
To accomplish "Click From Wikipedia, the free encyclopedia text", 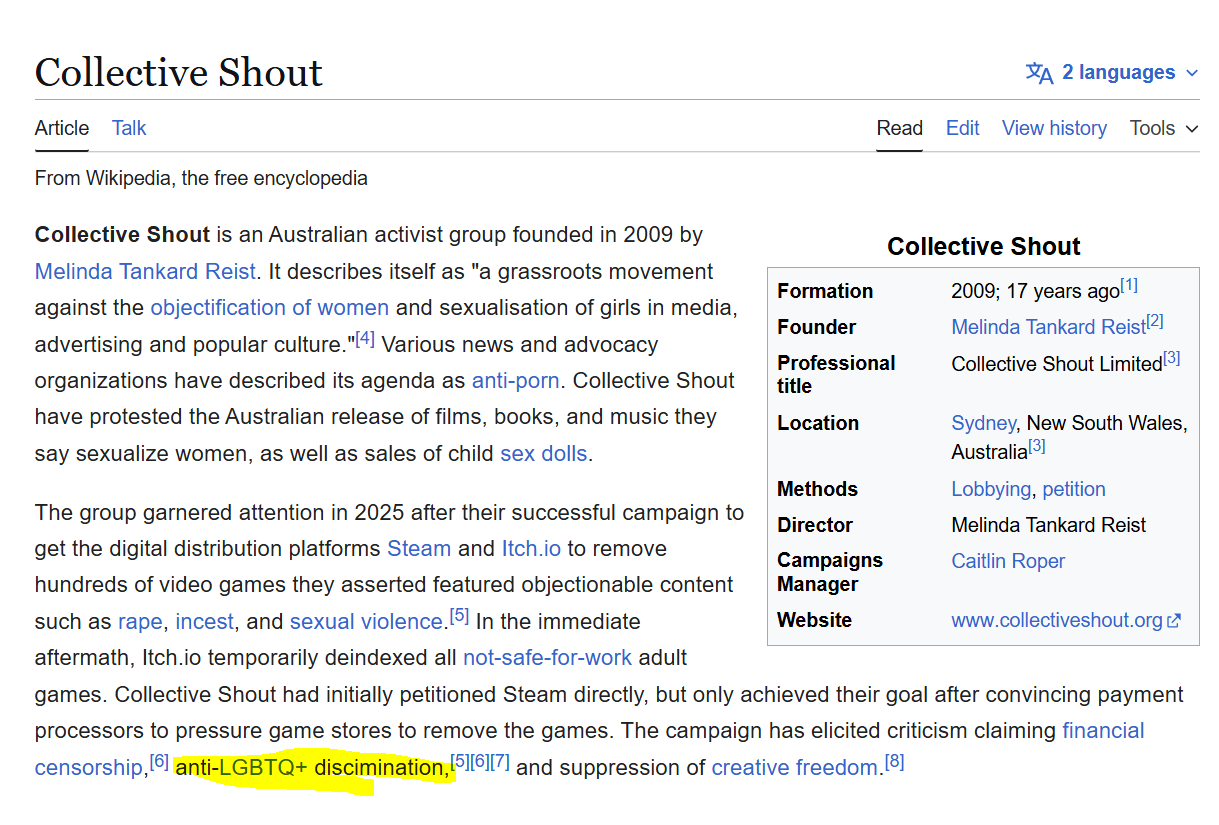I will [201, 179].
